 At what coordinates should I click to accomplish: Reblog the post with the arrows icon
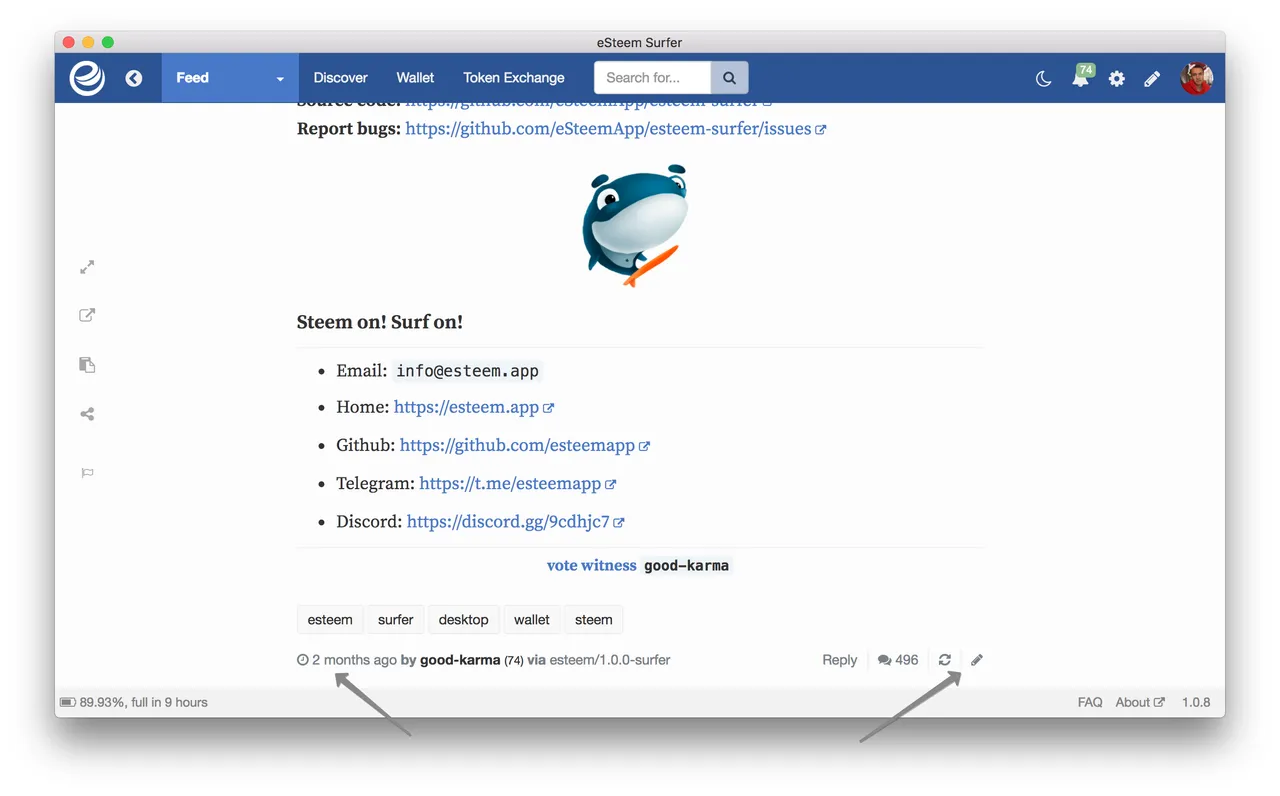tap(944, 660)
